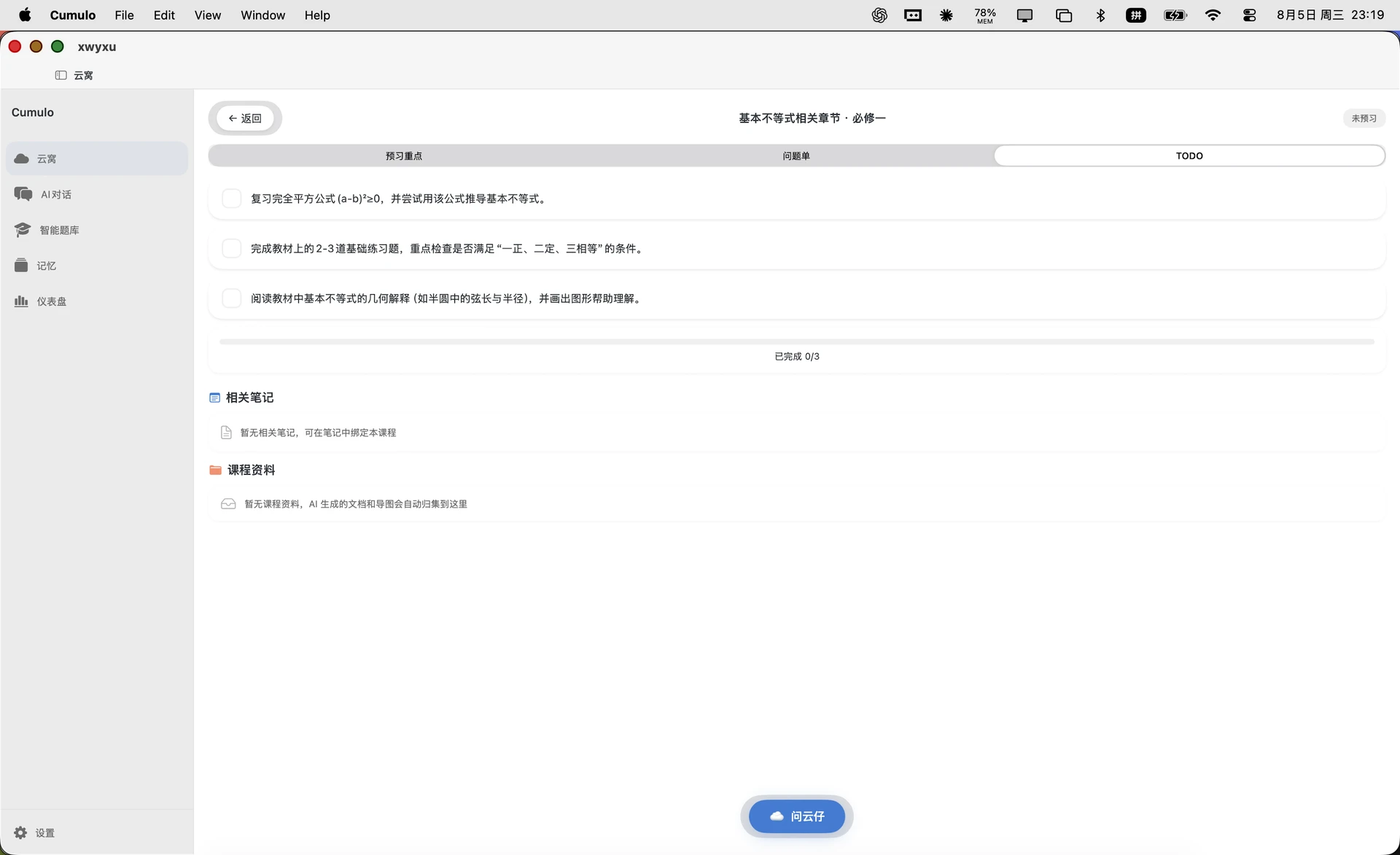This screenshot has width=1400, height=855.
Task: Click the empty notes document icon
Action: coord(226,433)
